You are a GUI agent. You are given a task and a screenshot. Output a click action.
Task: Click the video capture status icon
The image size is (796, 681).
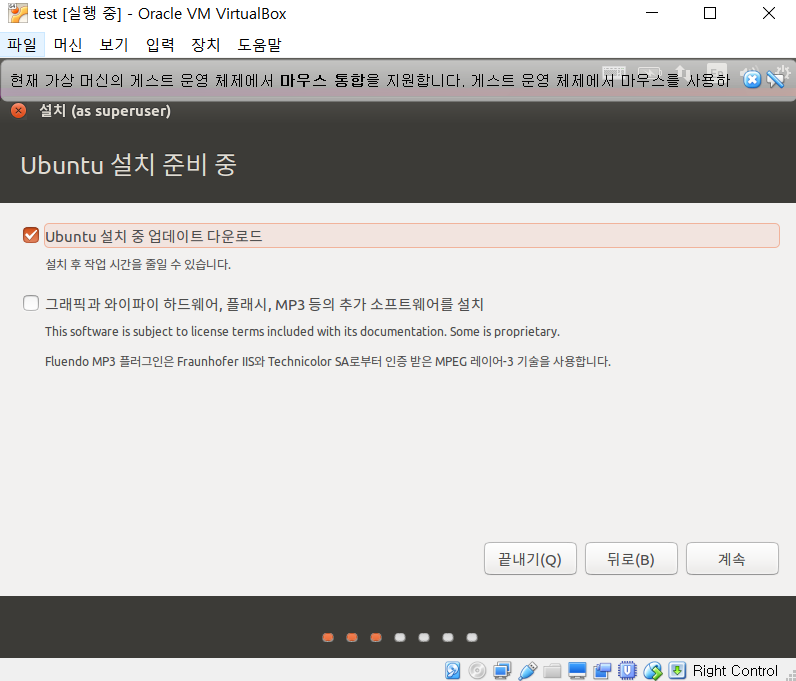coord(602,670)
